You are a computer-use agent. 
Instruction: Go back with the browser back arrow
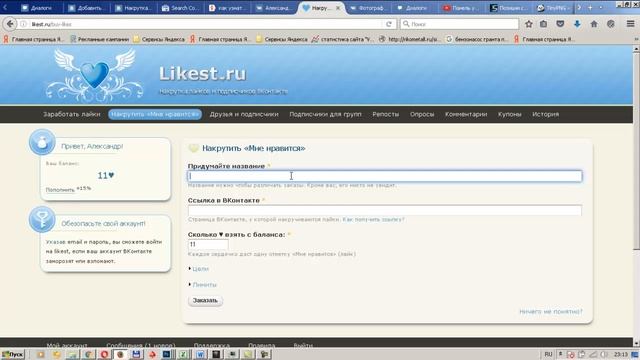pyautogui.click(x=10, y=24)
